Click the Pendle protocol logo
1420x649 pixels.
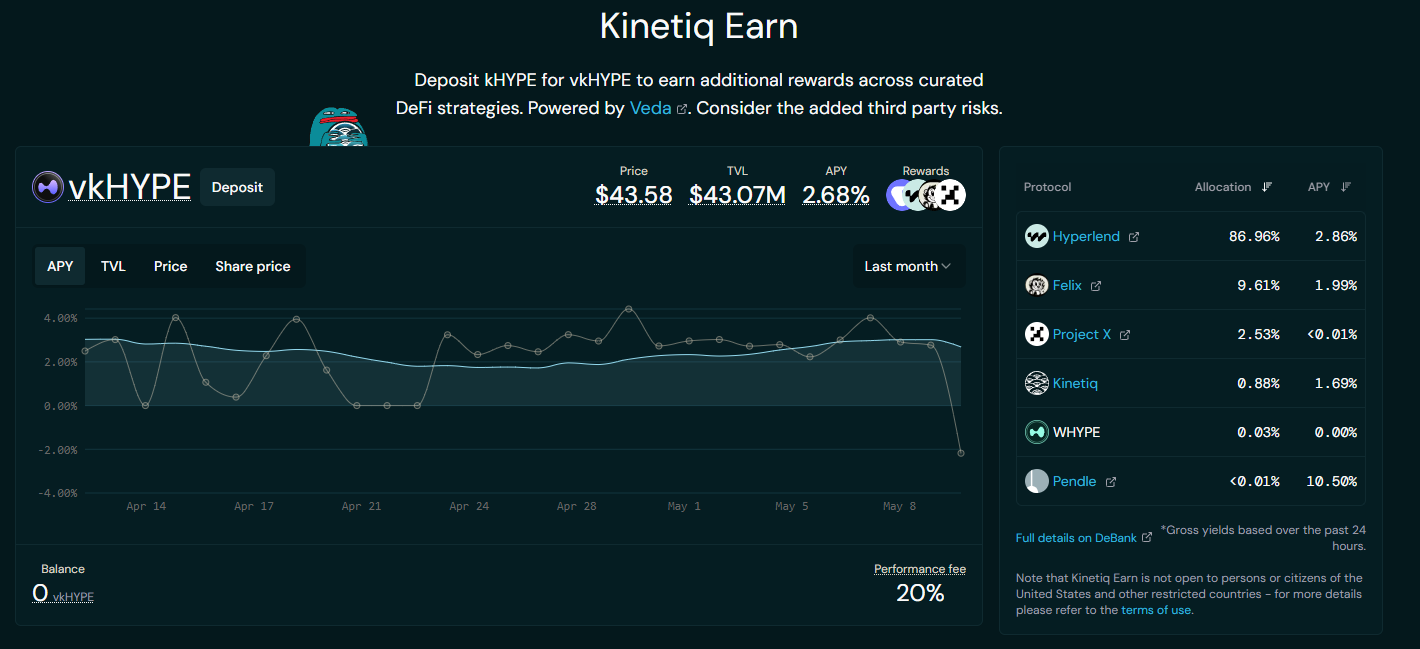click(1036, 482)
